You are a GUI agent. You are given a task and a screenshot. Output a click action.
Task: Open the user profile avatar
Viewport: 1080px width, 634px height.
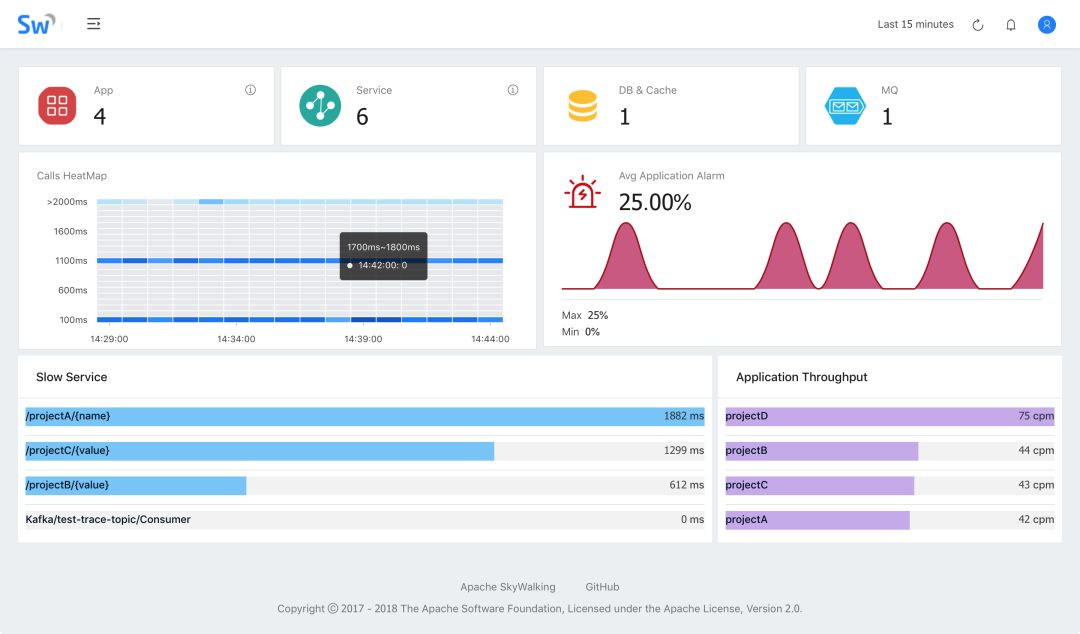point(1047,25)
